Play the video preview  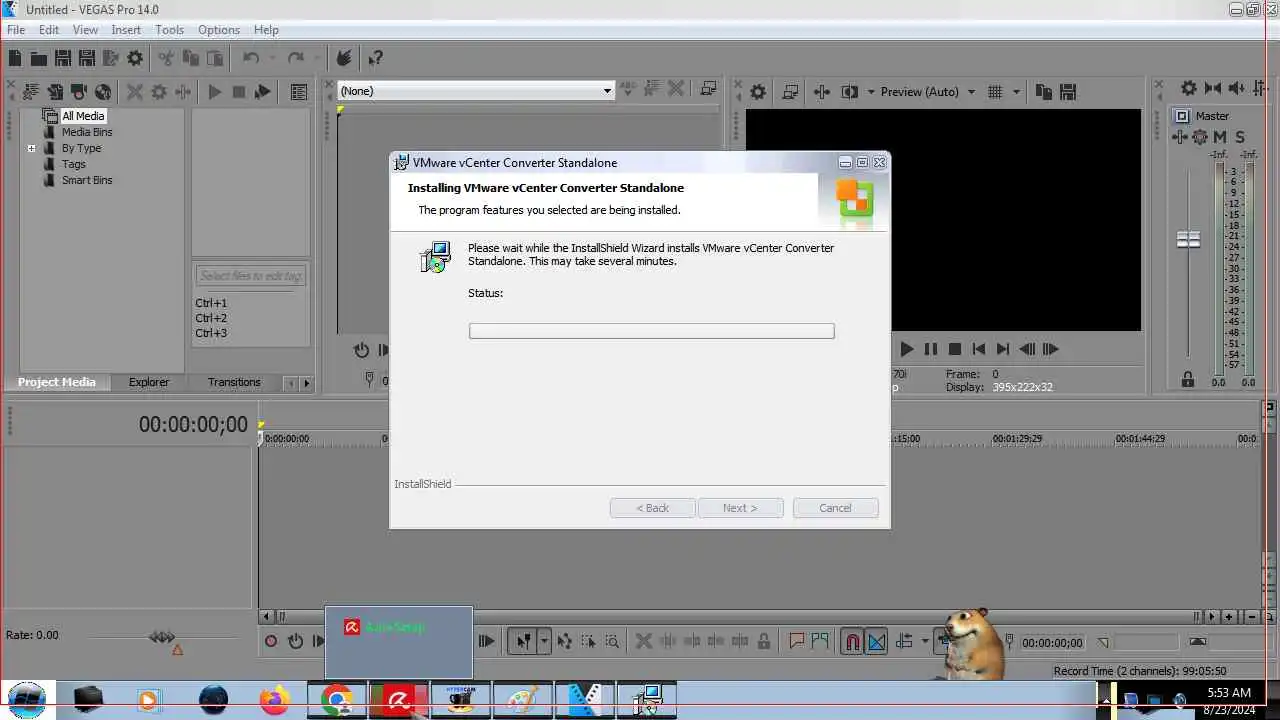pyautogui.click(x=907, y=349)
